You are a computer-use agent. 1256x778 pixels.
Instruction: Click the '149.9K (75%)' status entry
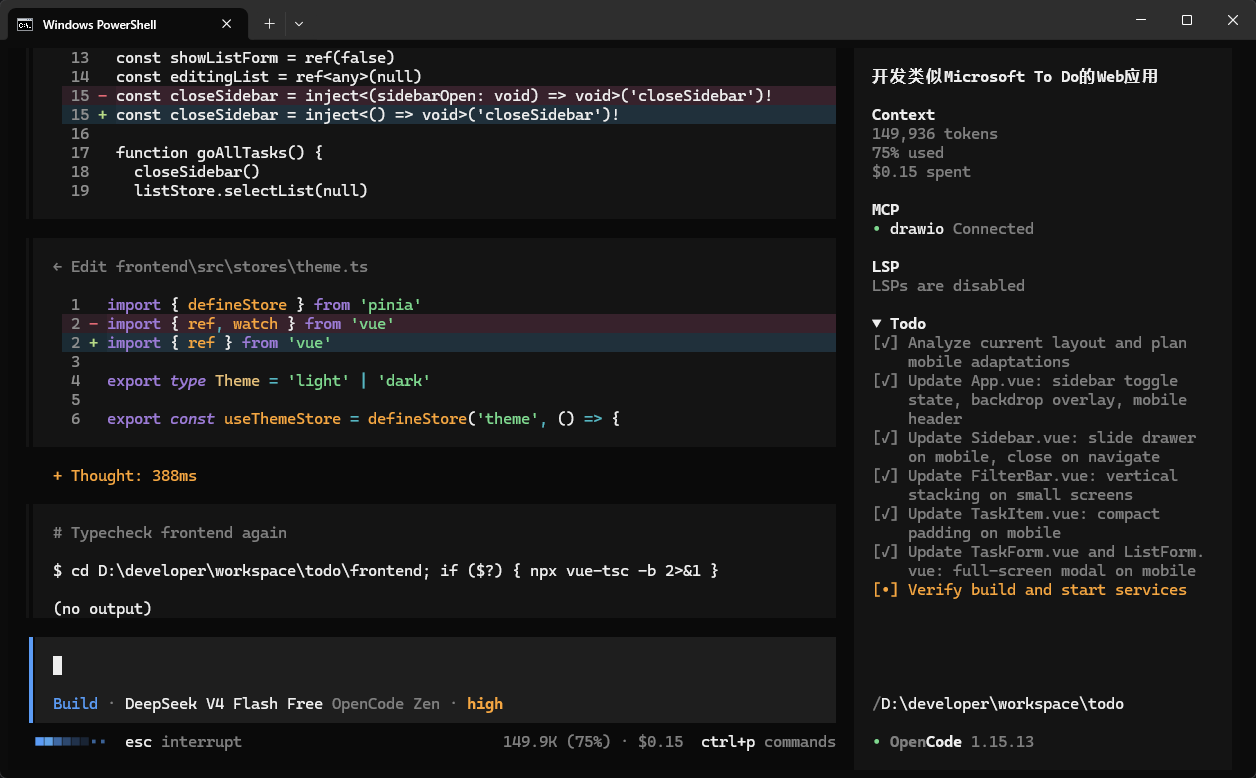557,742
